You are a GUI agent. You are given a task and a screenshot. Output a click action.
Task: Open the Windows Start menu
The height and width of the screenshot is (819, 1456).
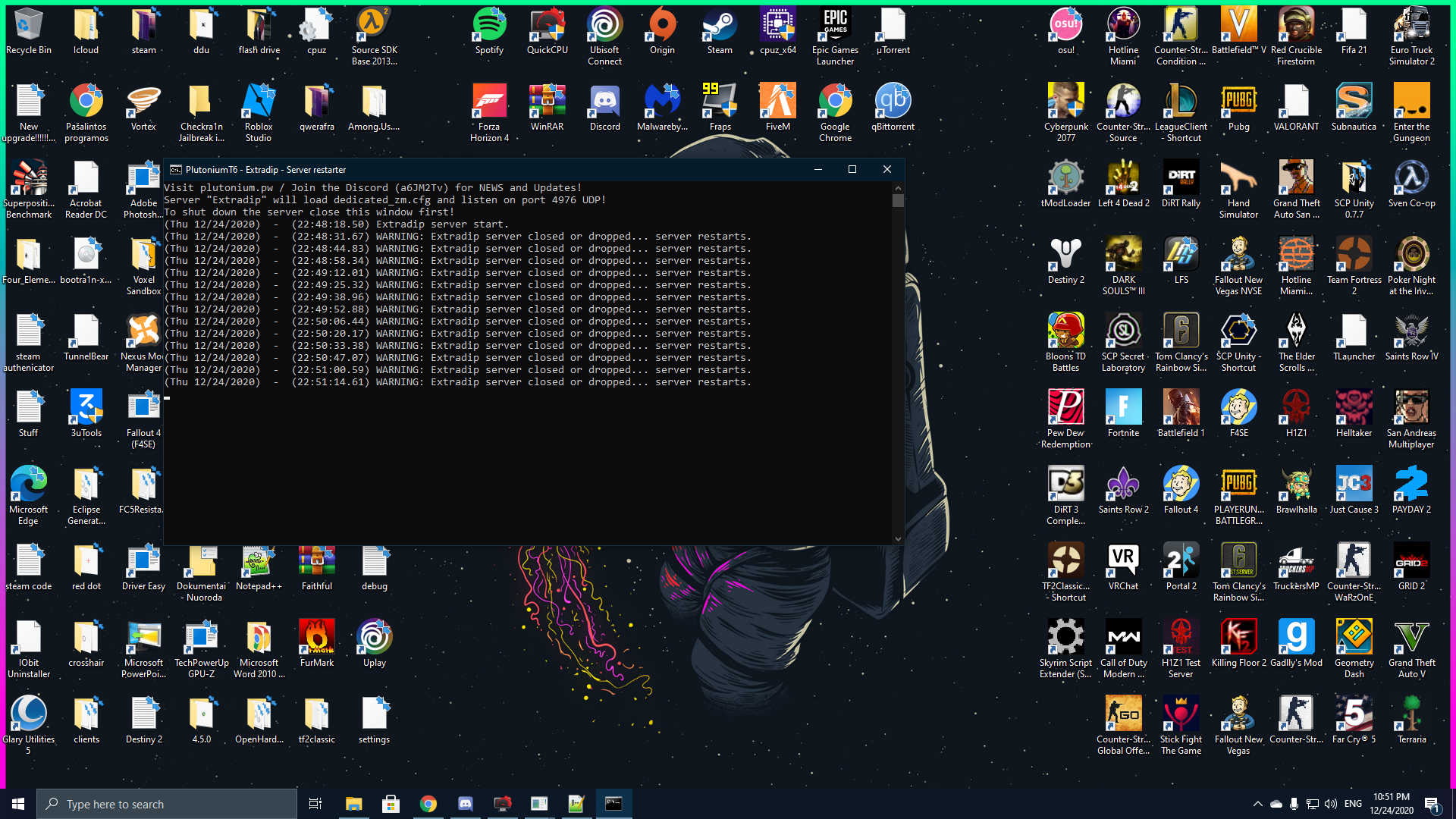[18, 804]
